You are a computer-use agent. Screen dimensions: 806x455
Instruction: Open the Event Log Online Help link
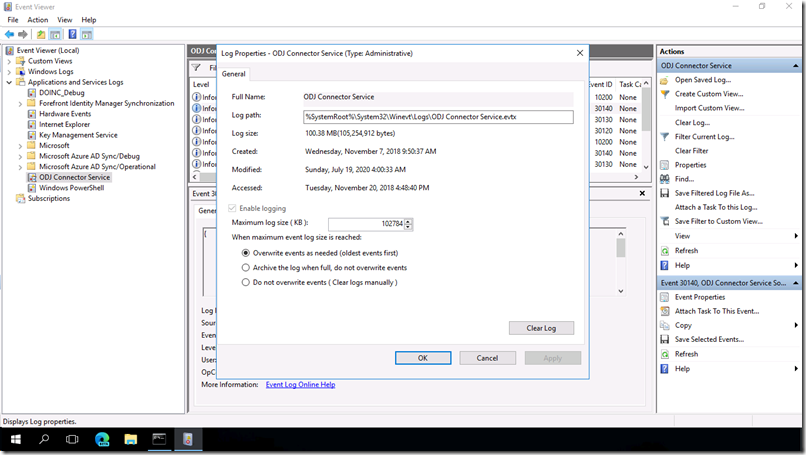[x=300, y=384]
